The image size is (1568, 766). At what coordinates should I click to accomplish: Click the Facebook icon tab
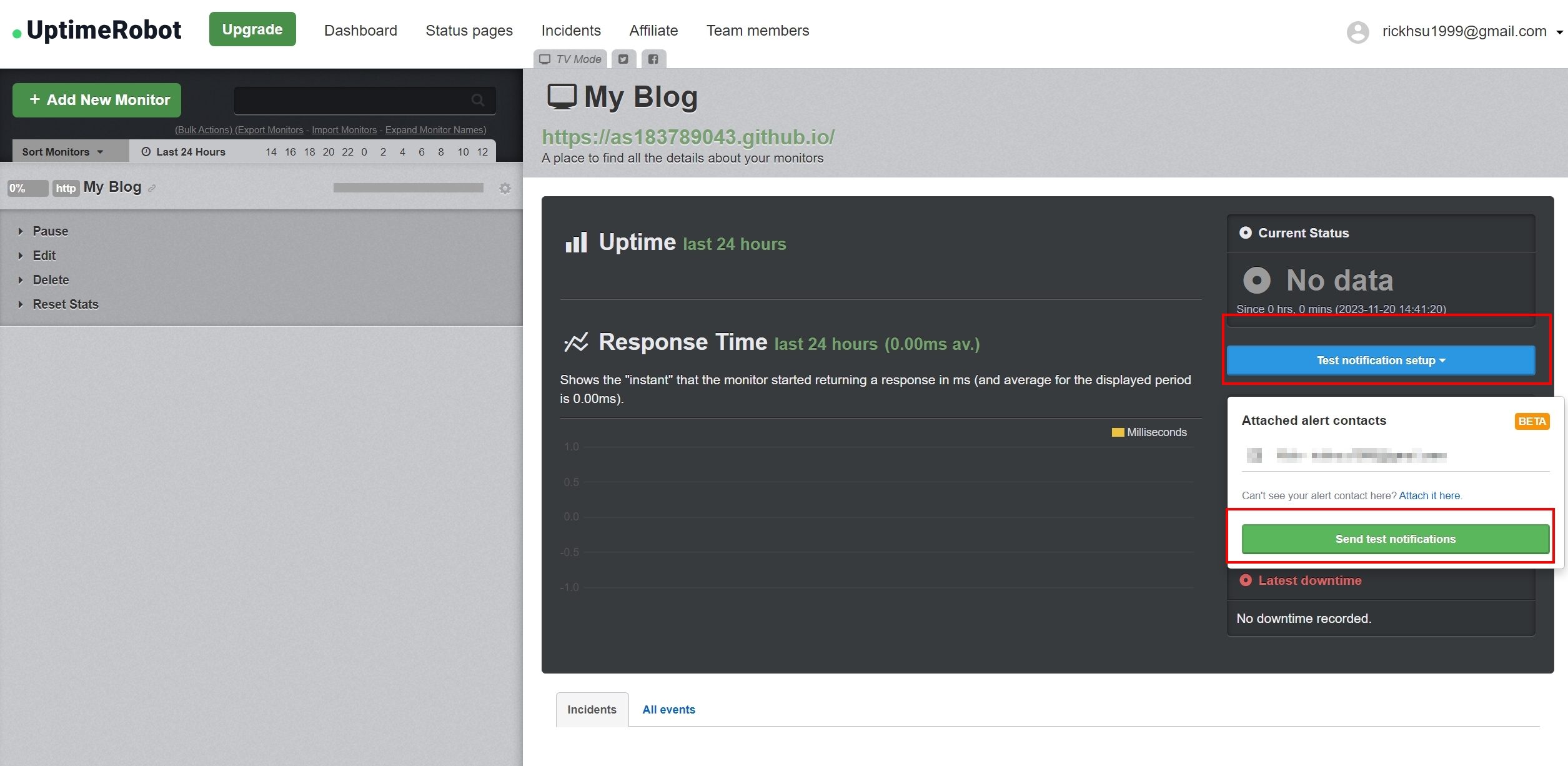click(x=653, y=59)
